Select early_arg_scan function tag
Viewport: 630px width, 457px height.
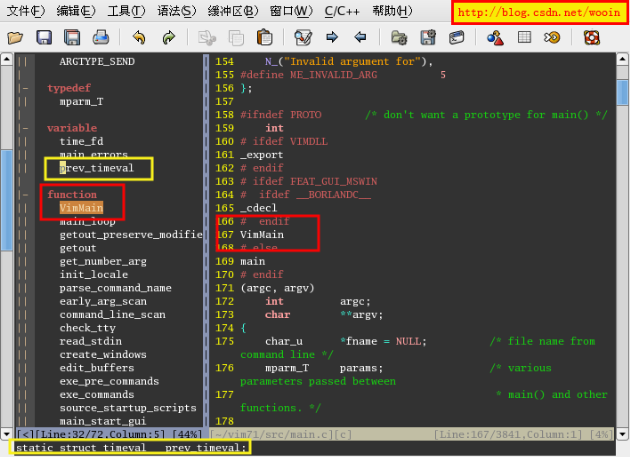103,301
